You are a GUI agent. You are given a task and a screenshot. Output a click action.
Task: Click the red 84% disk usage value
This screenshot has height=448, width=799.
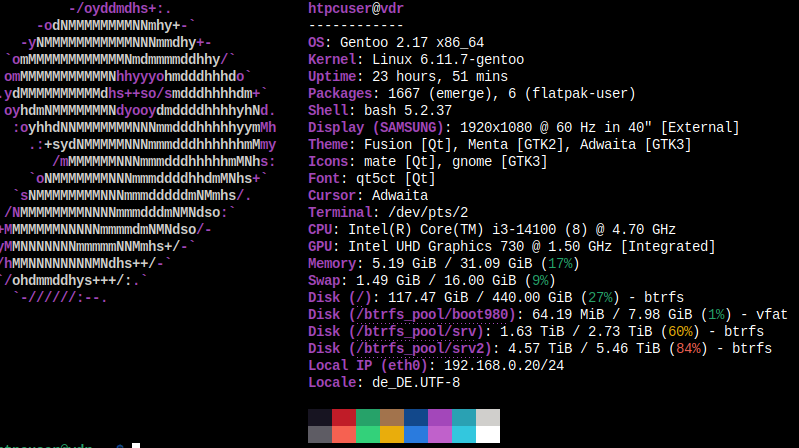point(660,348)
